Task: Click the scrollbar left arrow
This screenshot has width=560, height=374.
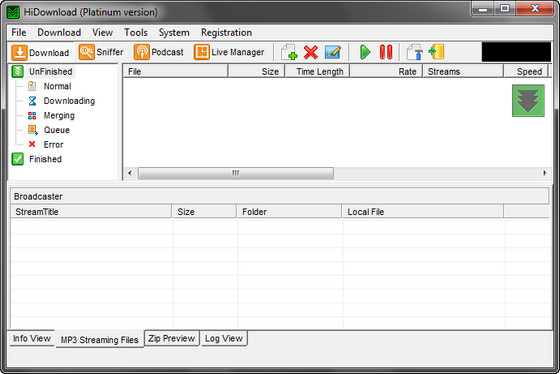Action: 130,173
